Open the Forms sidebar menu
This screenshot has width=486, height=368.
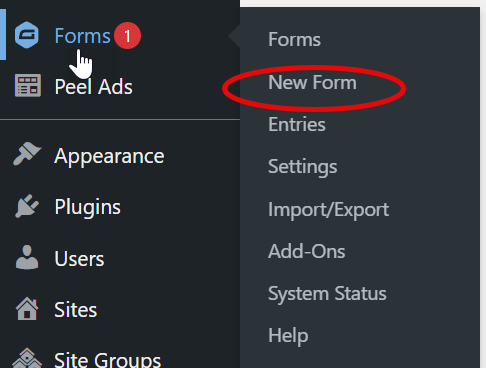(82, 36)
